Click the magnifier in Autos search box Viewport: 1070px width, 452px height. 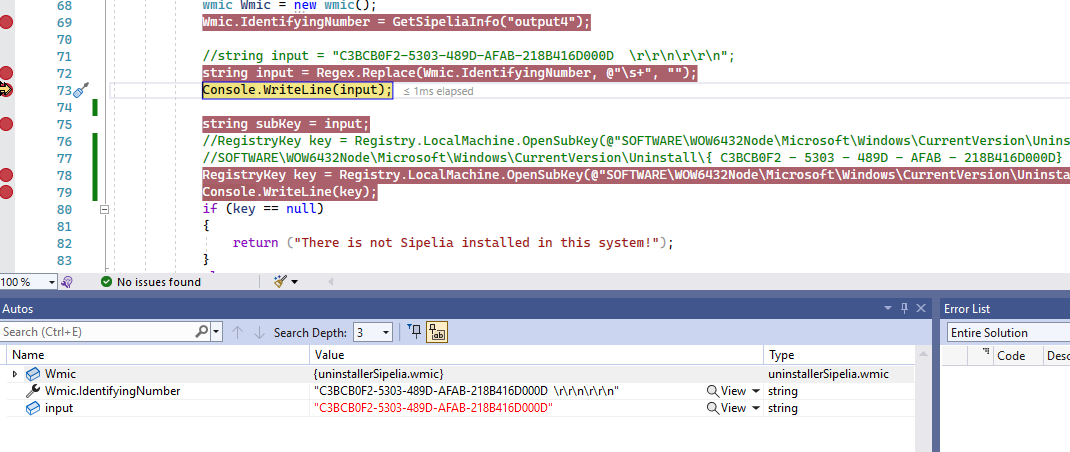click(x=202, y=332)
